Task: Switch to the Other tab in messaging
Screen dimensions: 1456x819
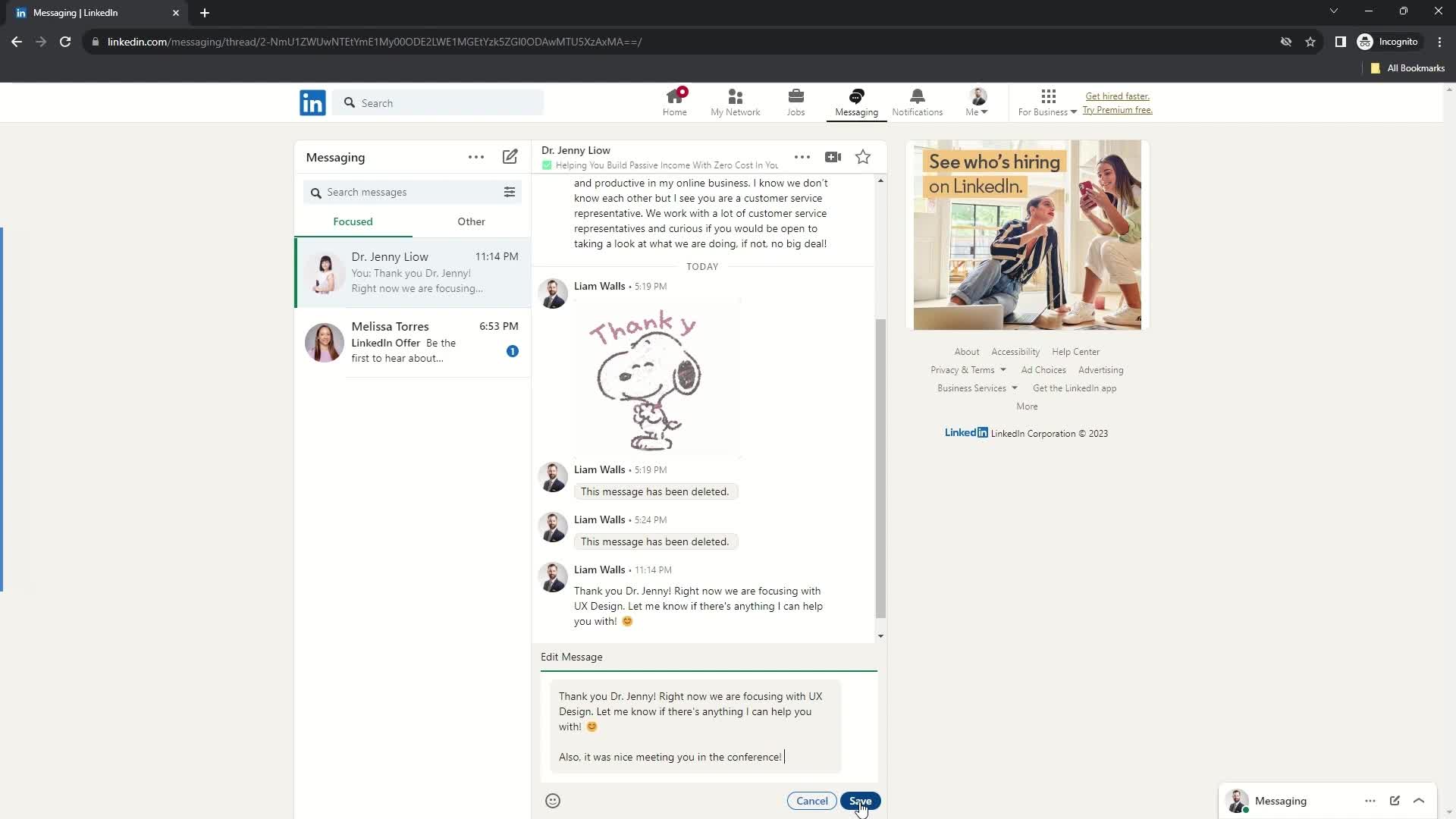Action: [x=472, y=221]
